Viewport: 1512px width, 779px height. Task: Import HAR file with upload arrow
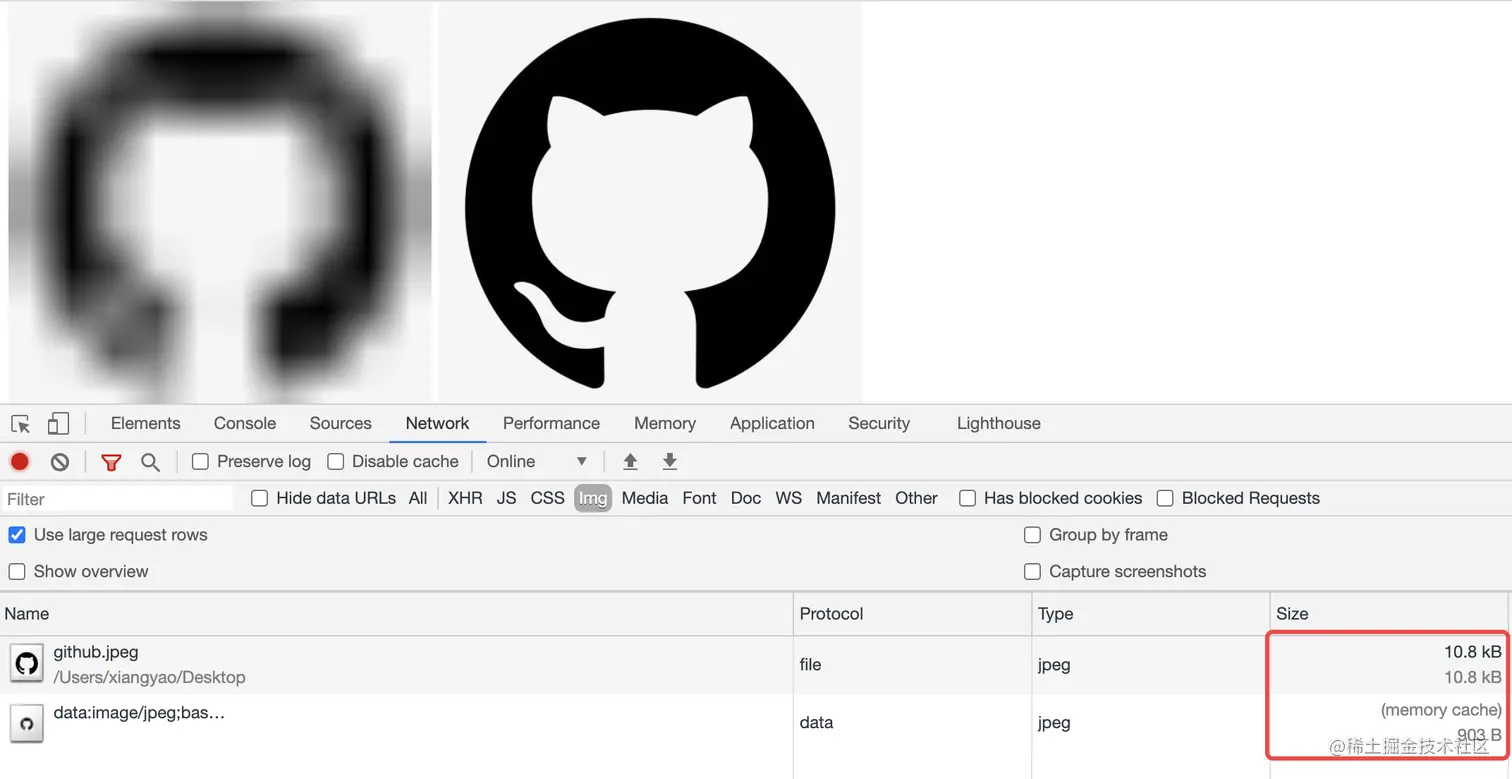[x=630, y=461]
